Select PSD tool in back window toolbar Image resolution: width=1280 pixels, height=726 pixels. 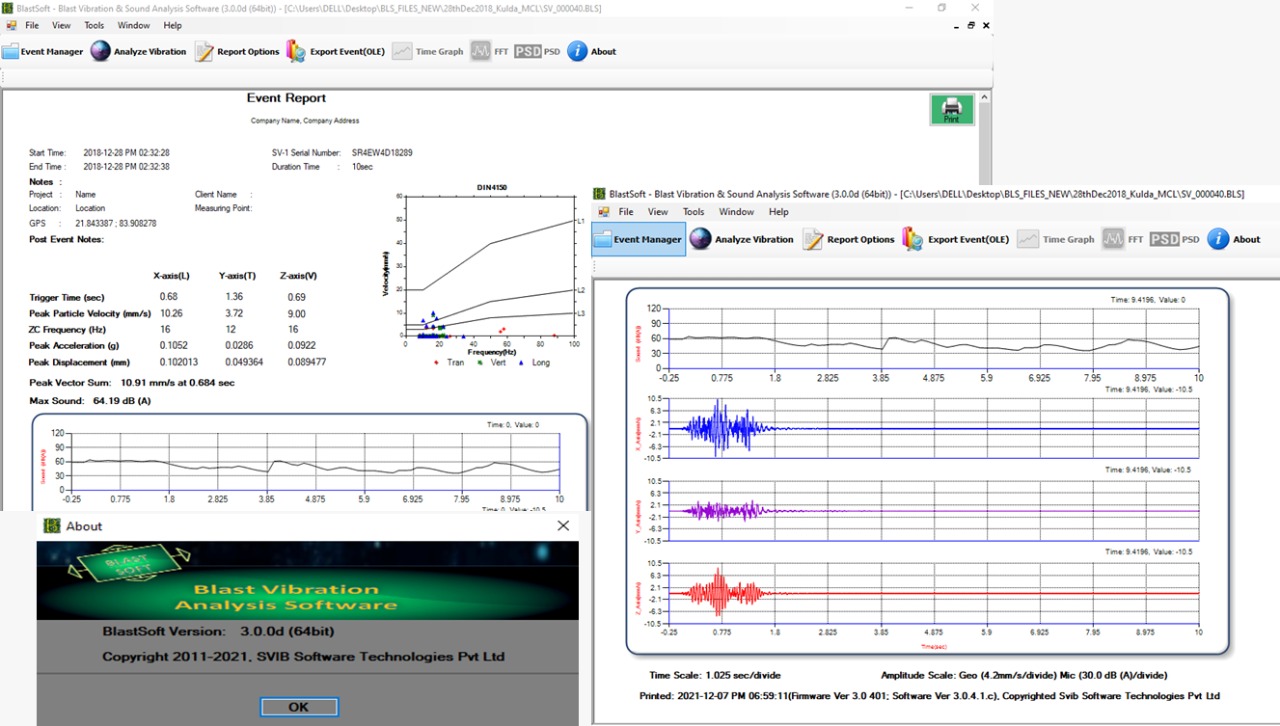(538, 51)
